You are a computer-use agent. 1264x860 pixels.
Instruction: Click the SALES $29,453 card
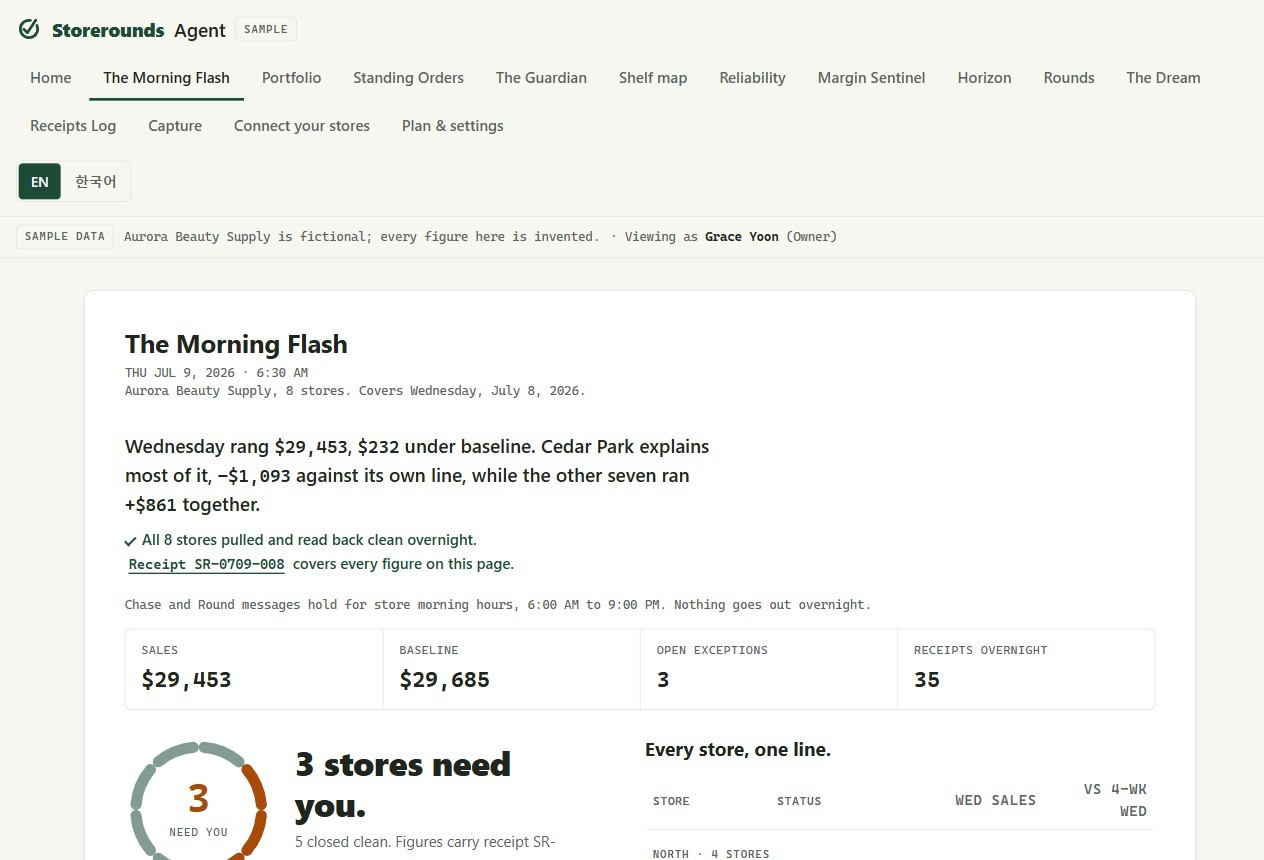[254, 669]
